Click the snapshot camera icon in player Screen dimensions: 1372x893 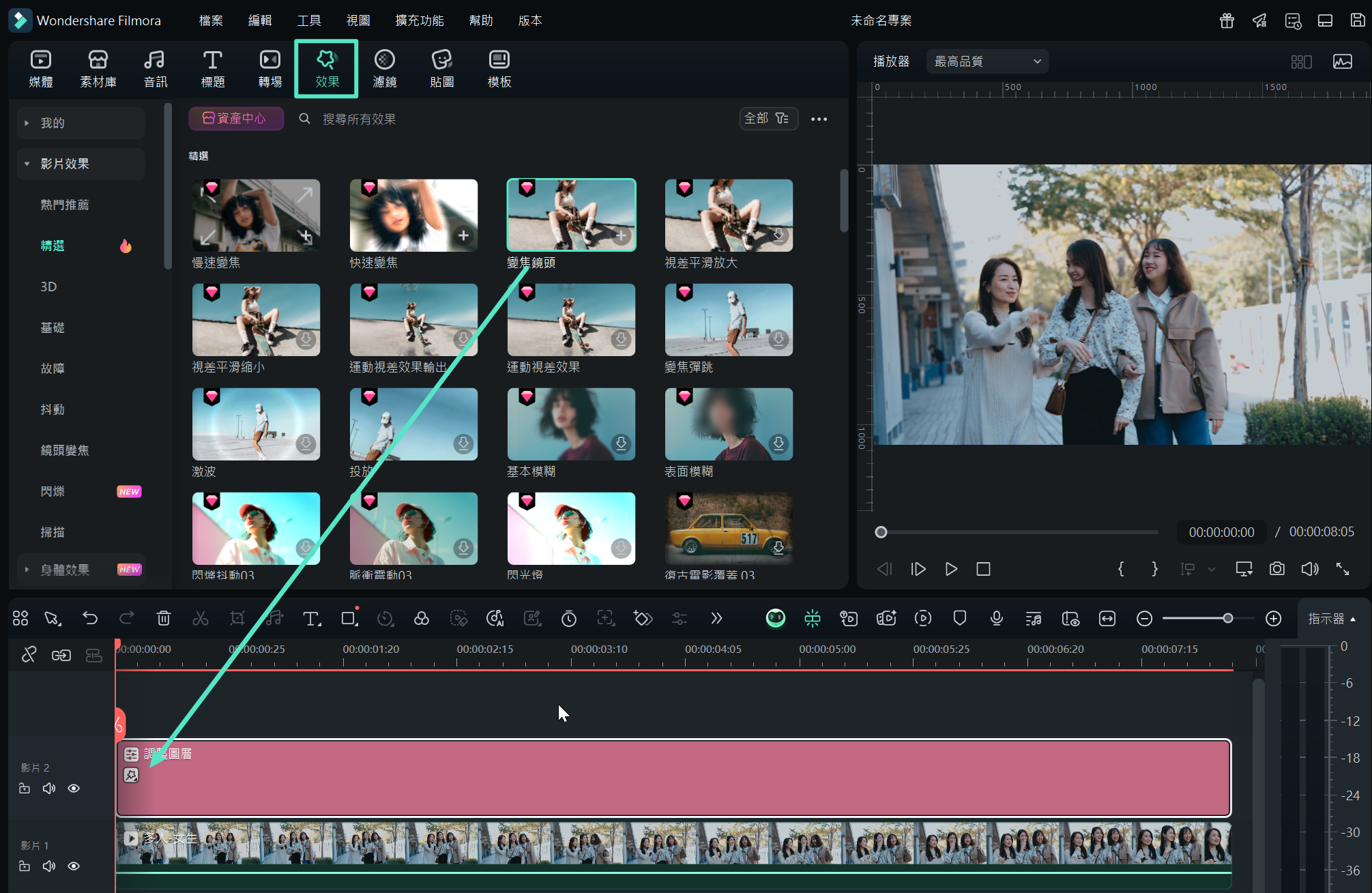(x=1276, y=569)
